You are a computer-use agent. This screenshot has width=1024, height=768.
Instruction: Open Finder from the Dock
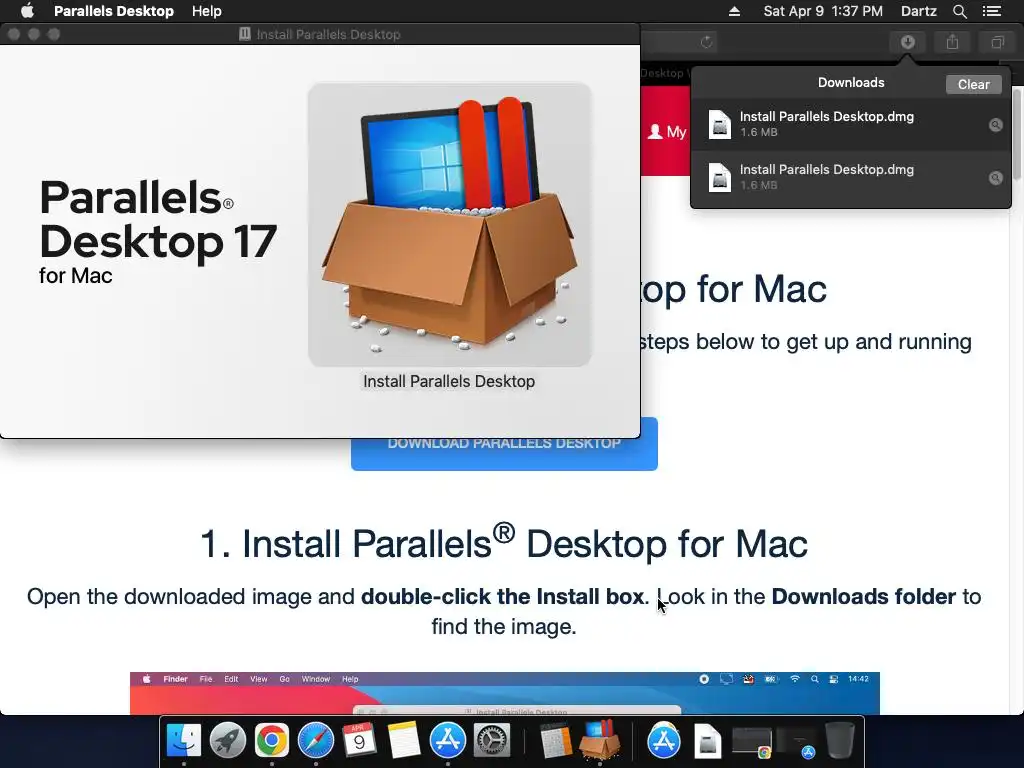[184, 741]
